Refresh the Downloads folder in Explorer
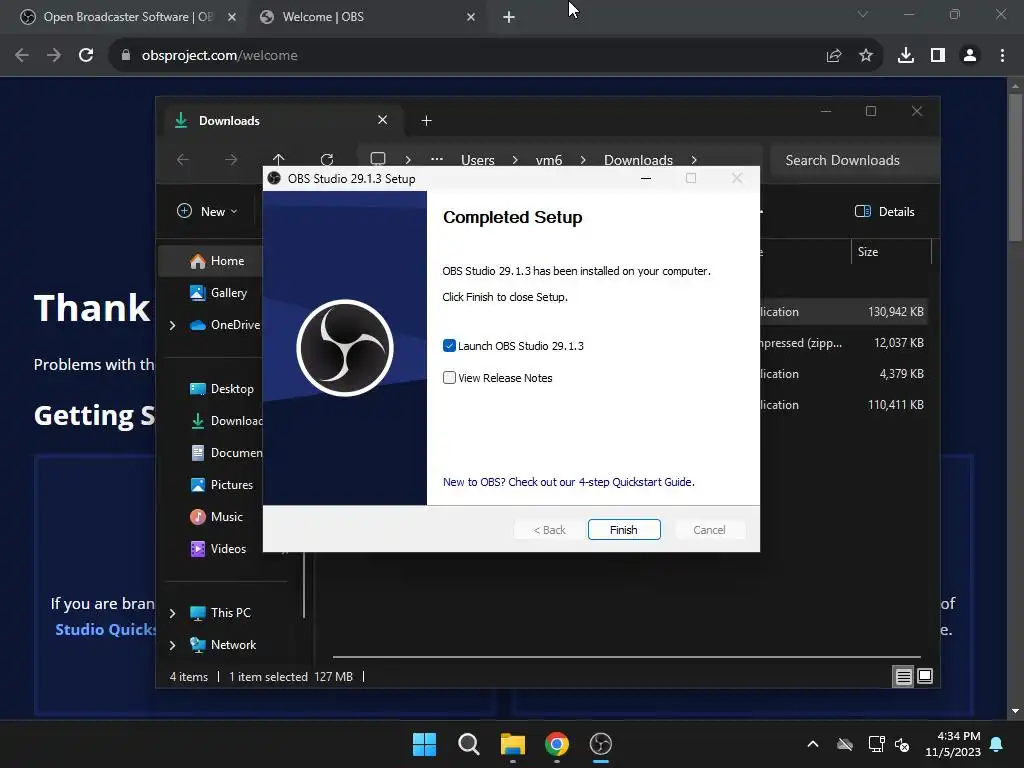Viewport: 1024px width, 768px height. (x=327, y=160)
